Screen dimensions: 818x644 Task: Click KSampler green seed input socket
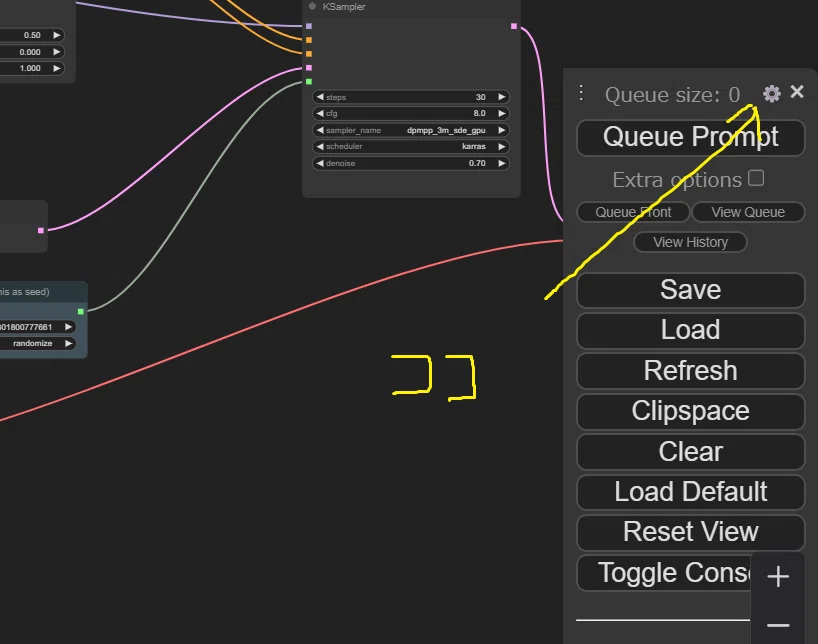point(309,81)
